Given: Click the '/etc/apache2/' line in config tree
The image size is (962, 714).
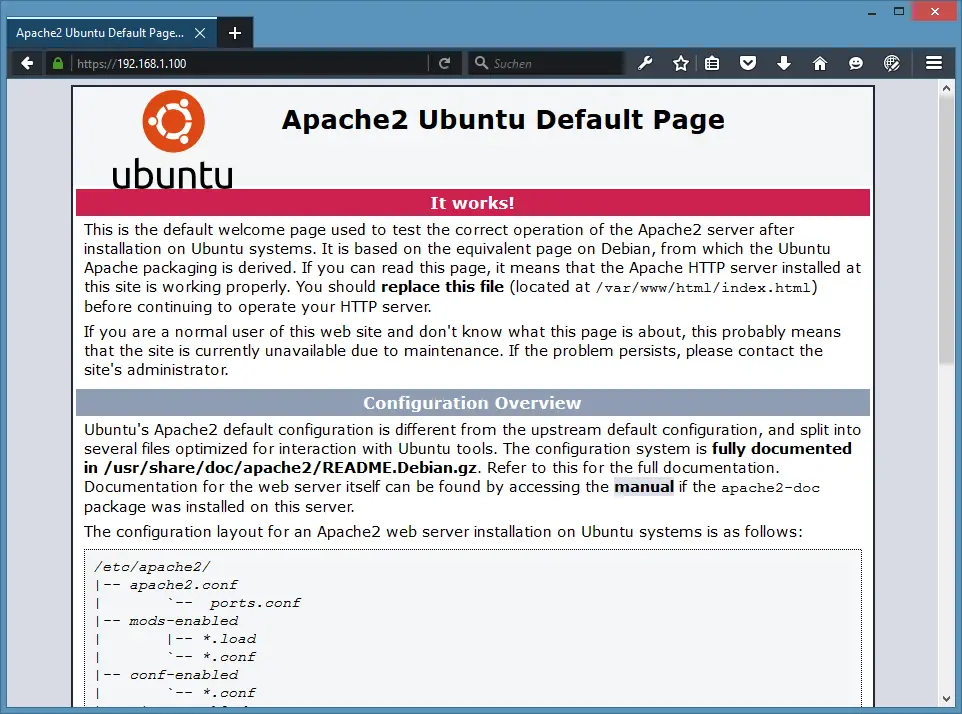Looking at the screenshot, I should pos(152,567).
